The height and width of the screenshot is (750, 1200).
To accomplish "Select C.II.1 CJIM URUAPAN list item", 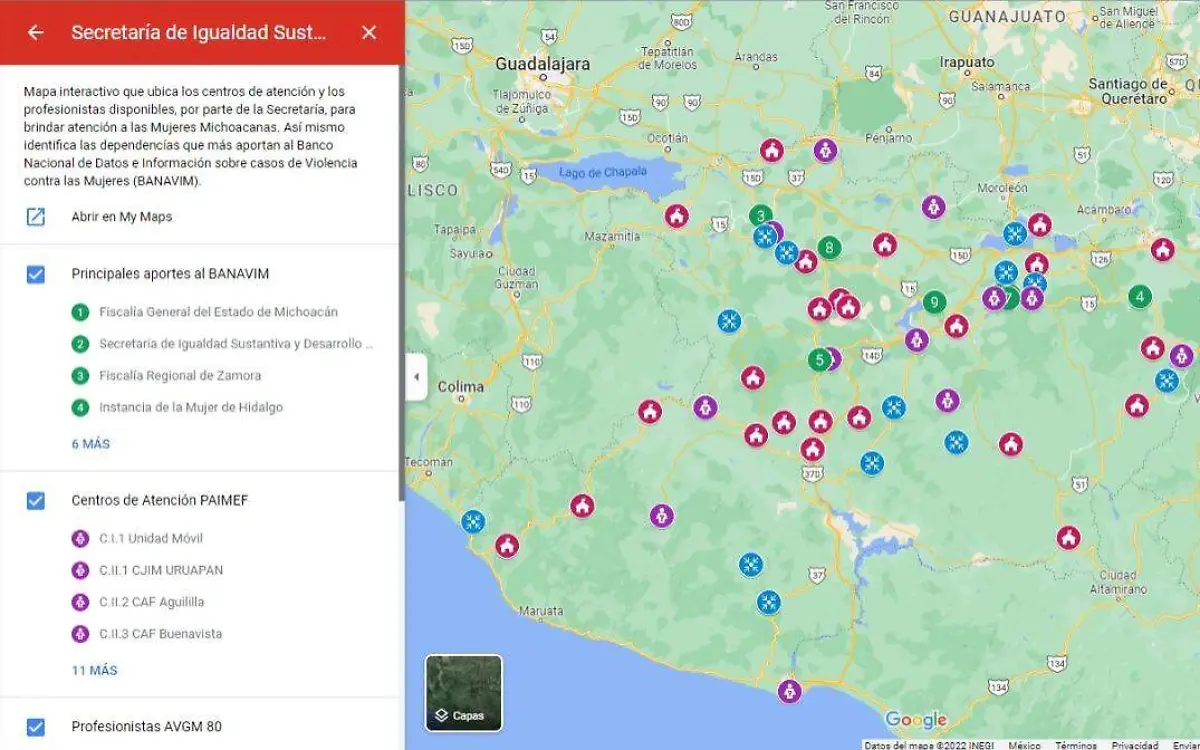I will coord(161,570).
